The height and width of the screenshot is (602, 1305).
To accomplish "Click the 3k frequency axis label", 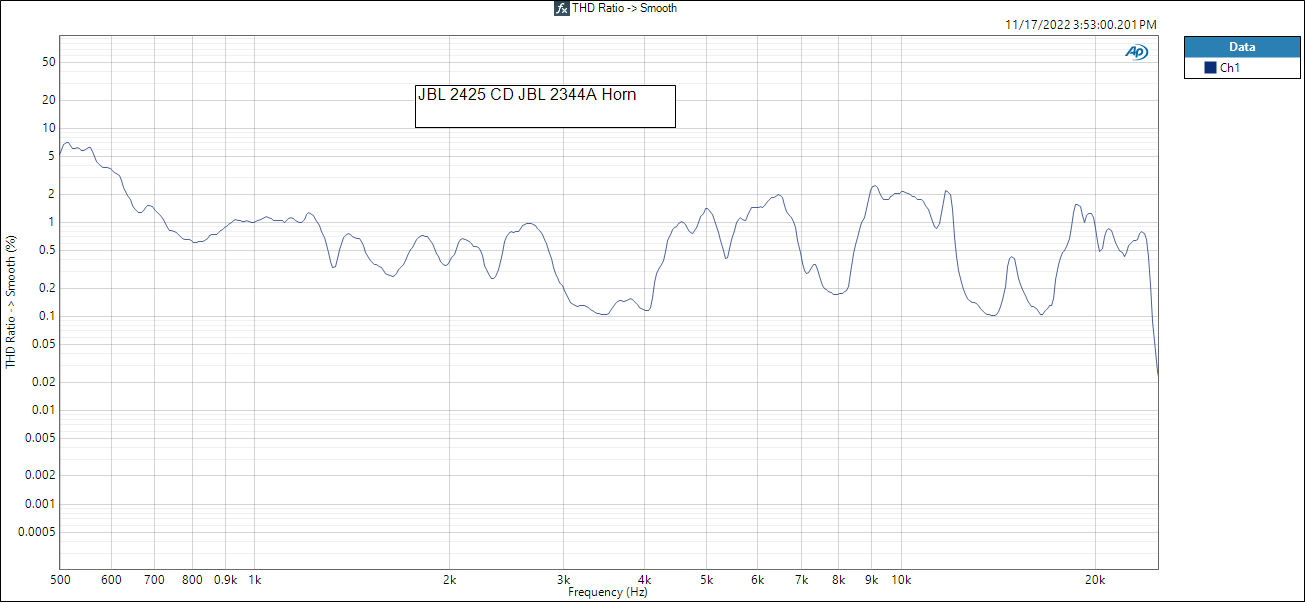I will coord(564,579).
